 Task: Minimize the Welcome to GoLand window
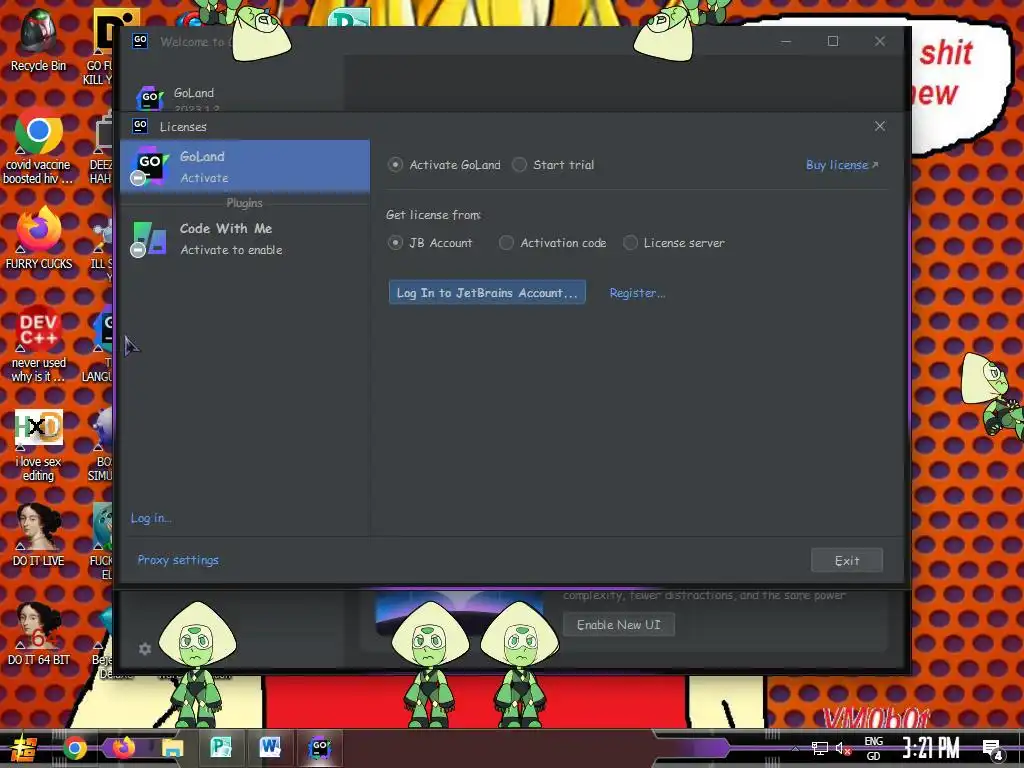click(x=786, y=41)
